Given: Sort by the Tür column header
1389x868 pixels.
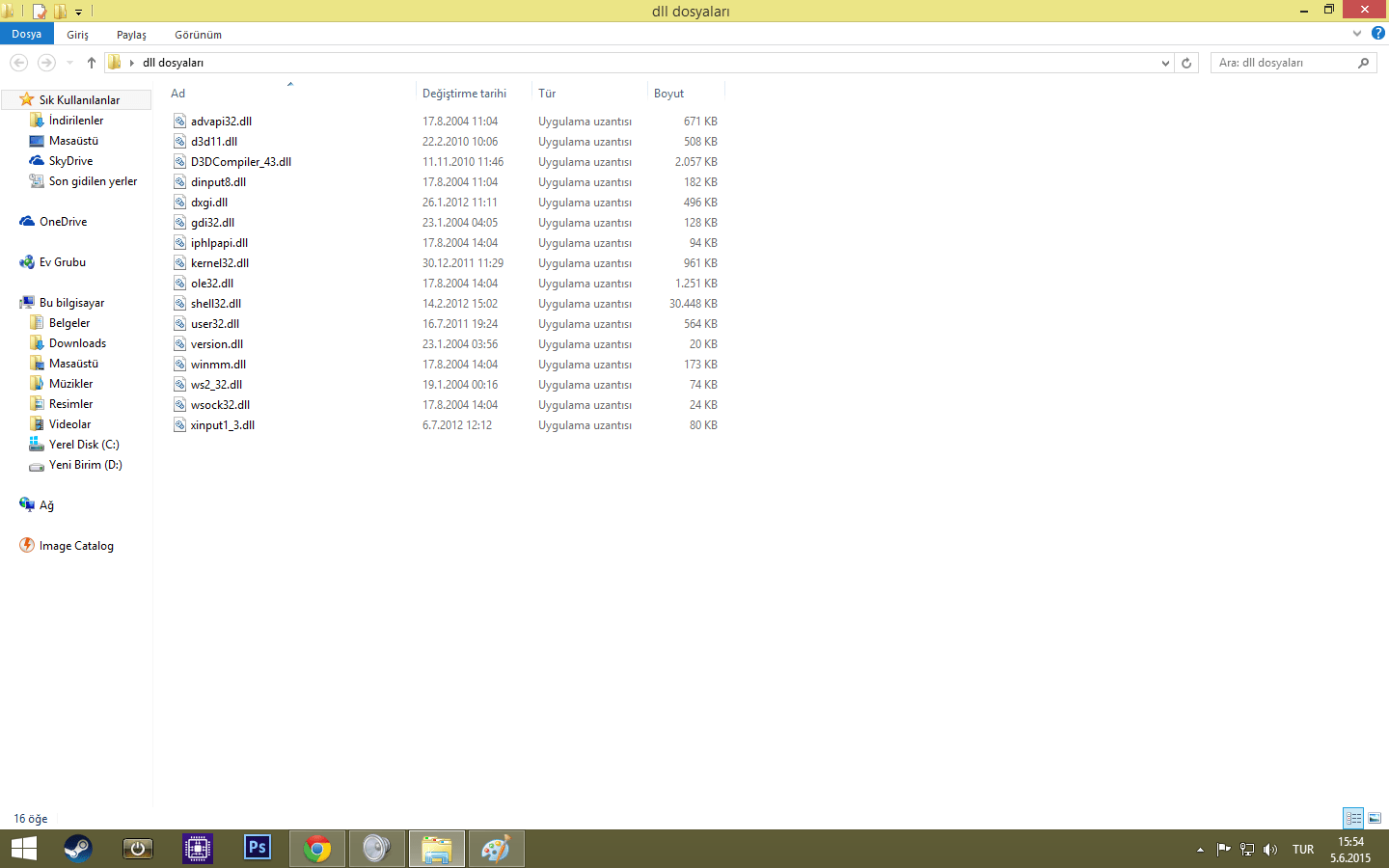Looking at the screenshot, I should click(x=589, y=94).
